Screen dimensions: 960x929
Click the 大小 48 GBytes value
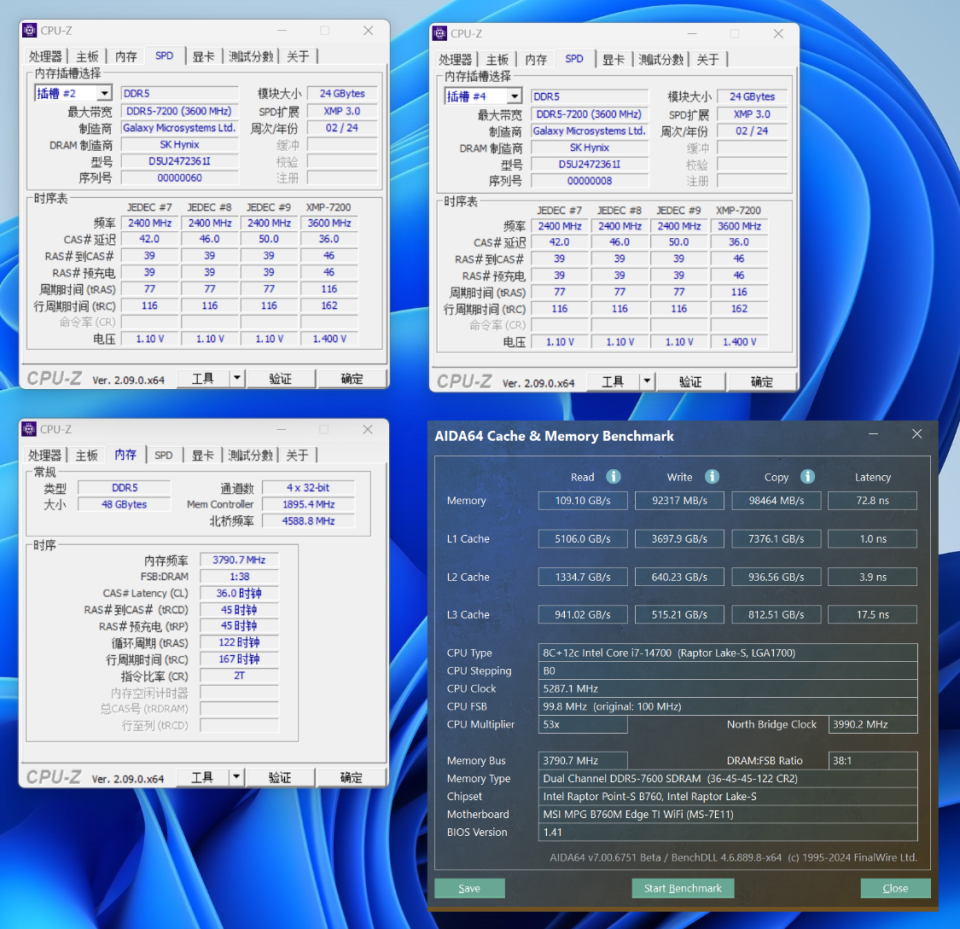coord(124,504)
